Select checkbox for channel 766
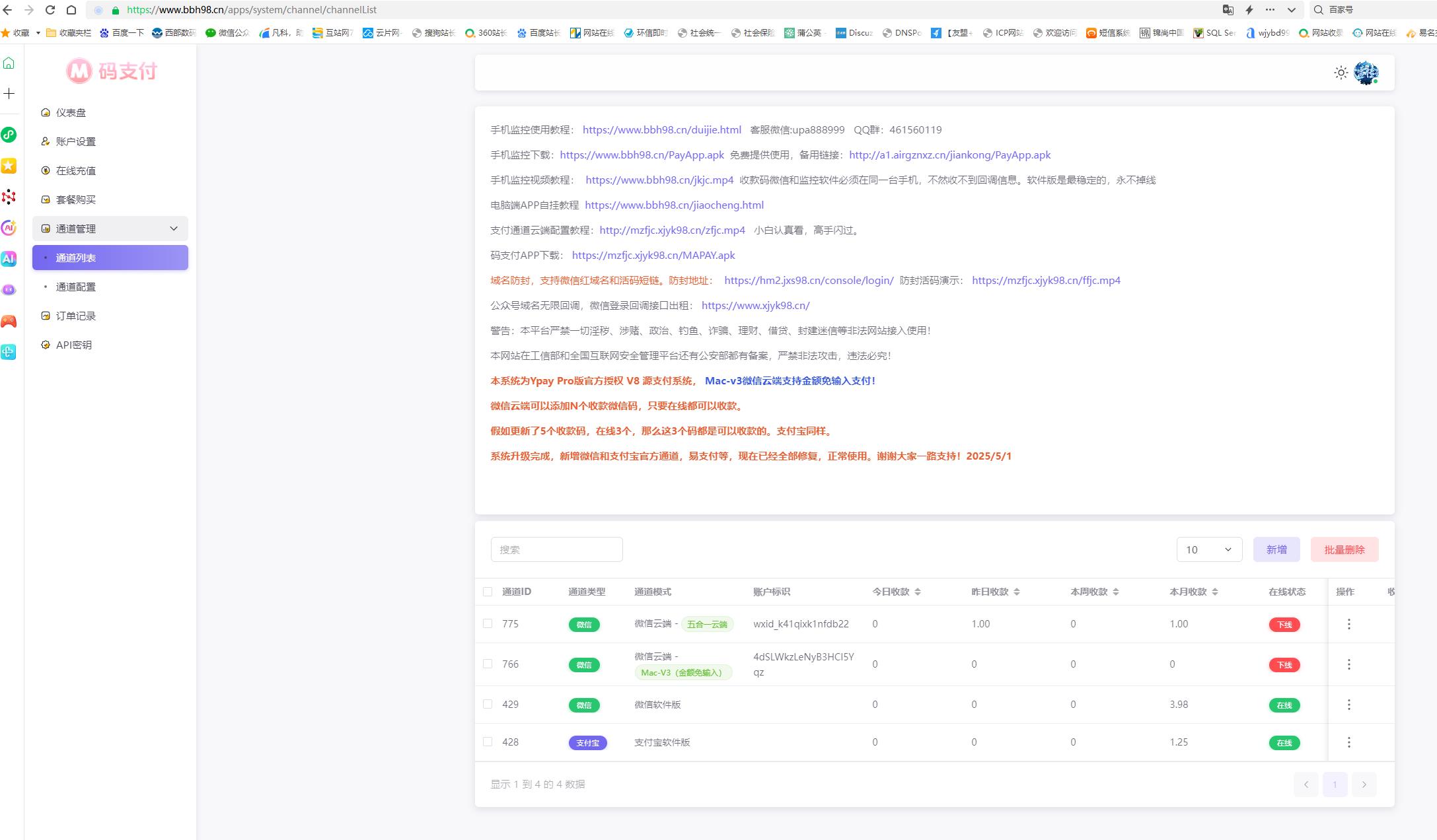The height and width of the screenshot is (840, 1437). point(488,664)
